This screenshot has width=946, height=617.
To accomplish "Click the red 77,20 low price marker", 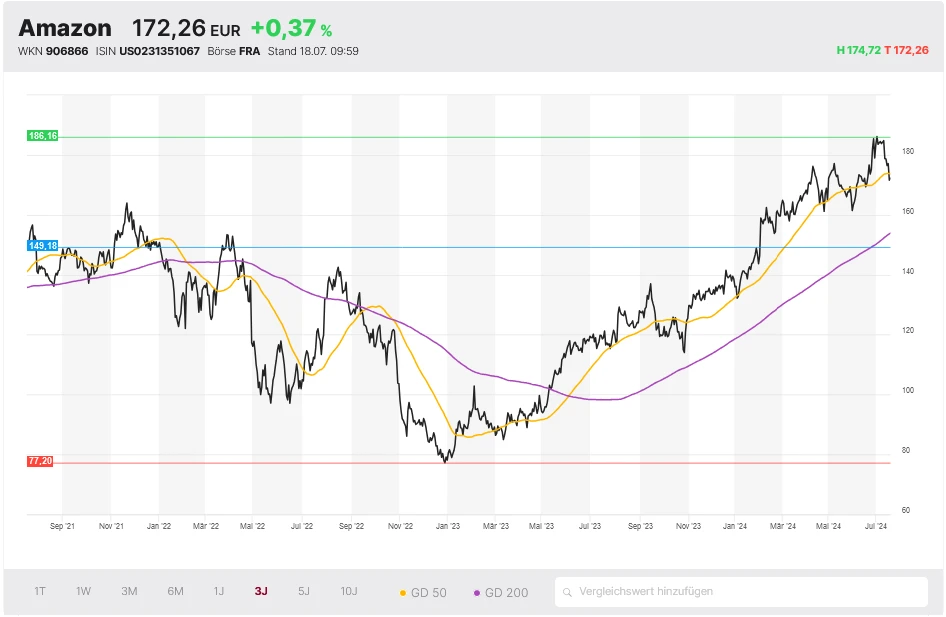I will pyautogui.click(x=40, y=461).
